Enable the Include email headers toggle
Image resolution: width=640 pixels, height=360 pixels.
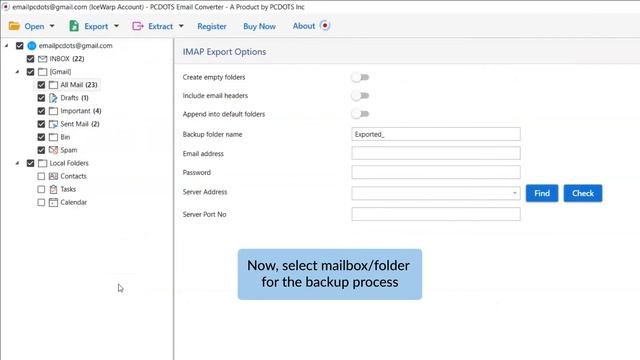click(x=360, y=96)
